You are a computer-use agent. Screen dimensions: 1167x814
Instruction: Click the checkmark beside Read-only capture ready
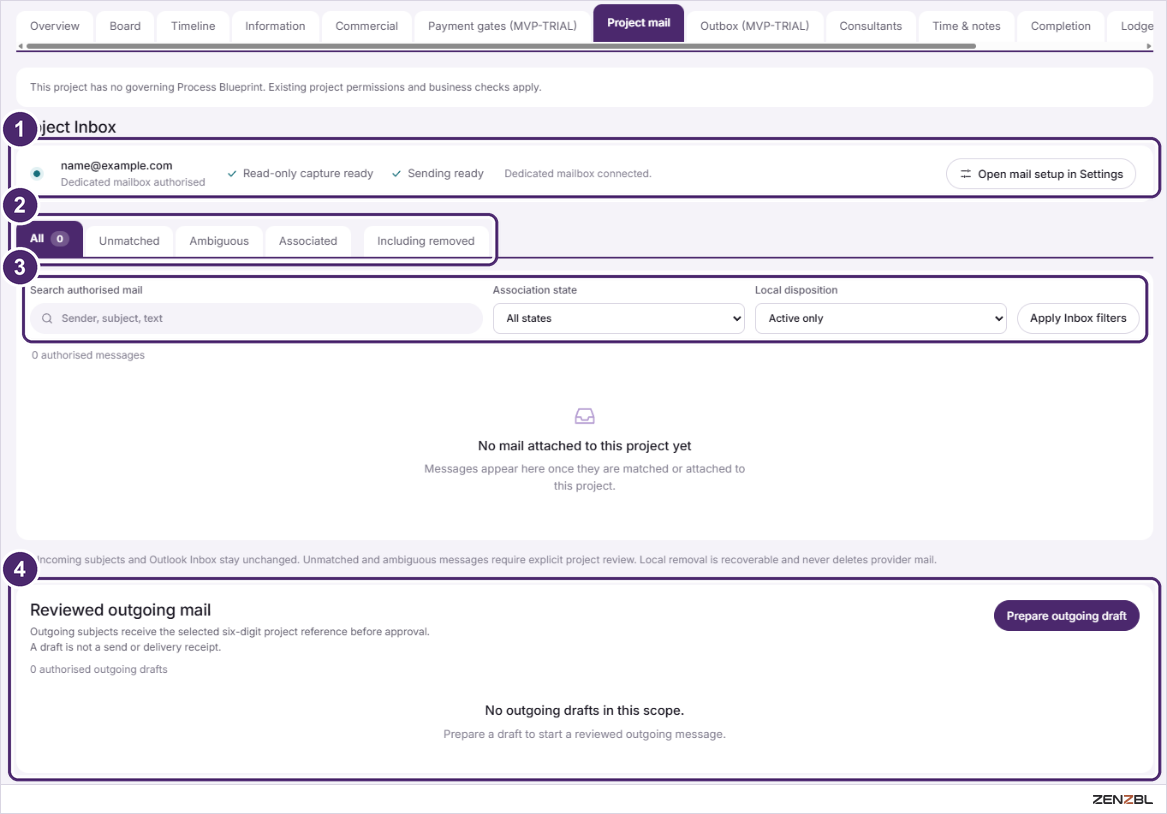(x=232, y=173)
